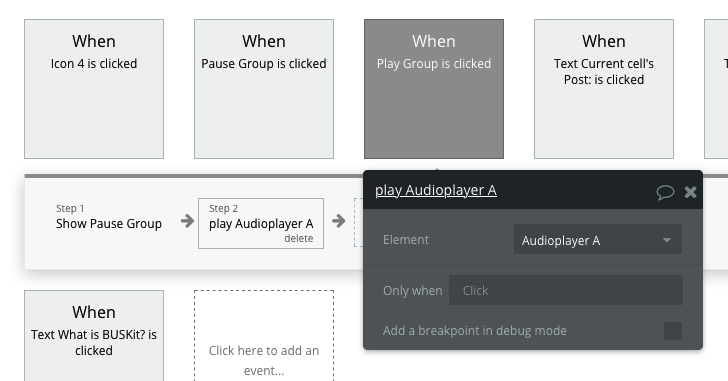
Task: Select Play Group is clicked event
Action: (434, 89)
